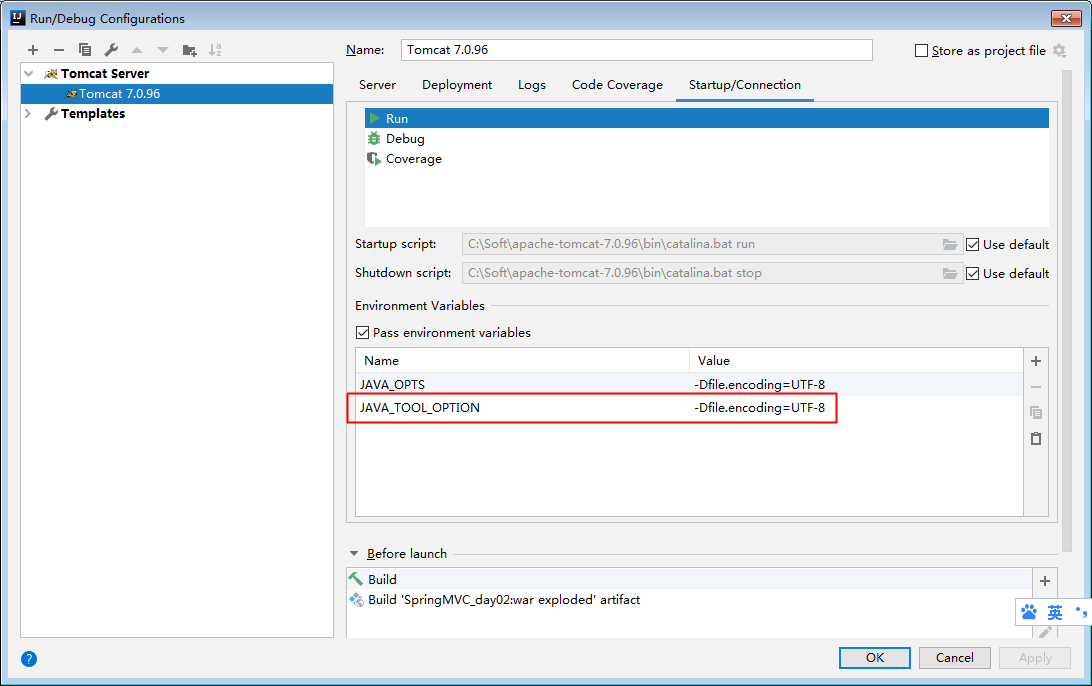The image size is (1092, 686).
Task: Click the OK button
Action: 875,657
